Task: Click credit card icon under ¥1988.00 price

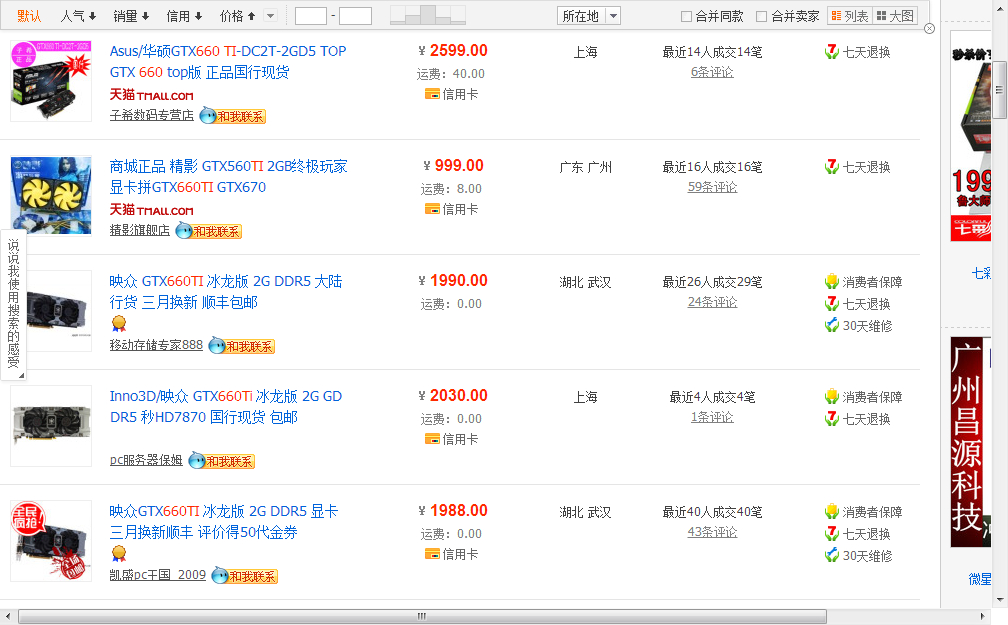Action: click(x=432, y=554)
